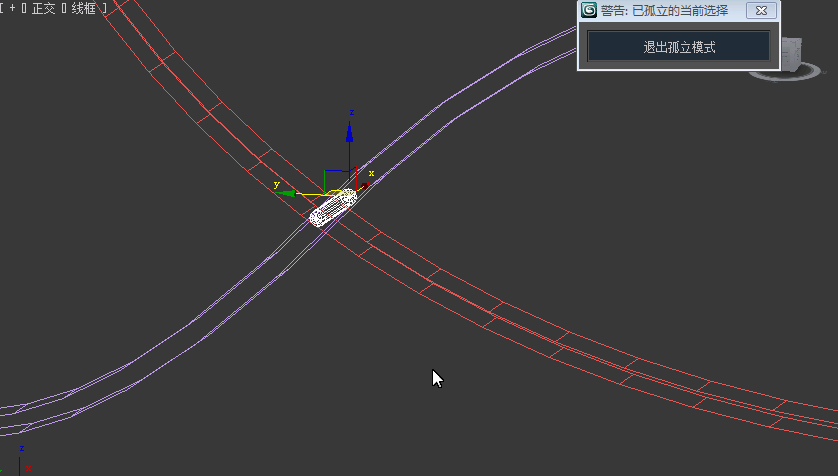The image size is (838, 476).
Task: Select the green Y axis gizmo arrow
Action: (x=288, y=193)
